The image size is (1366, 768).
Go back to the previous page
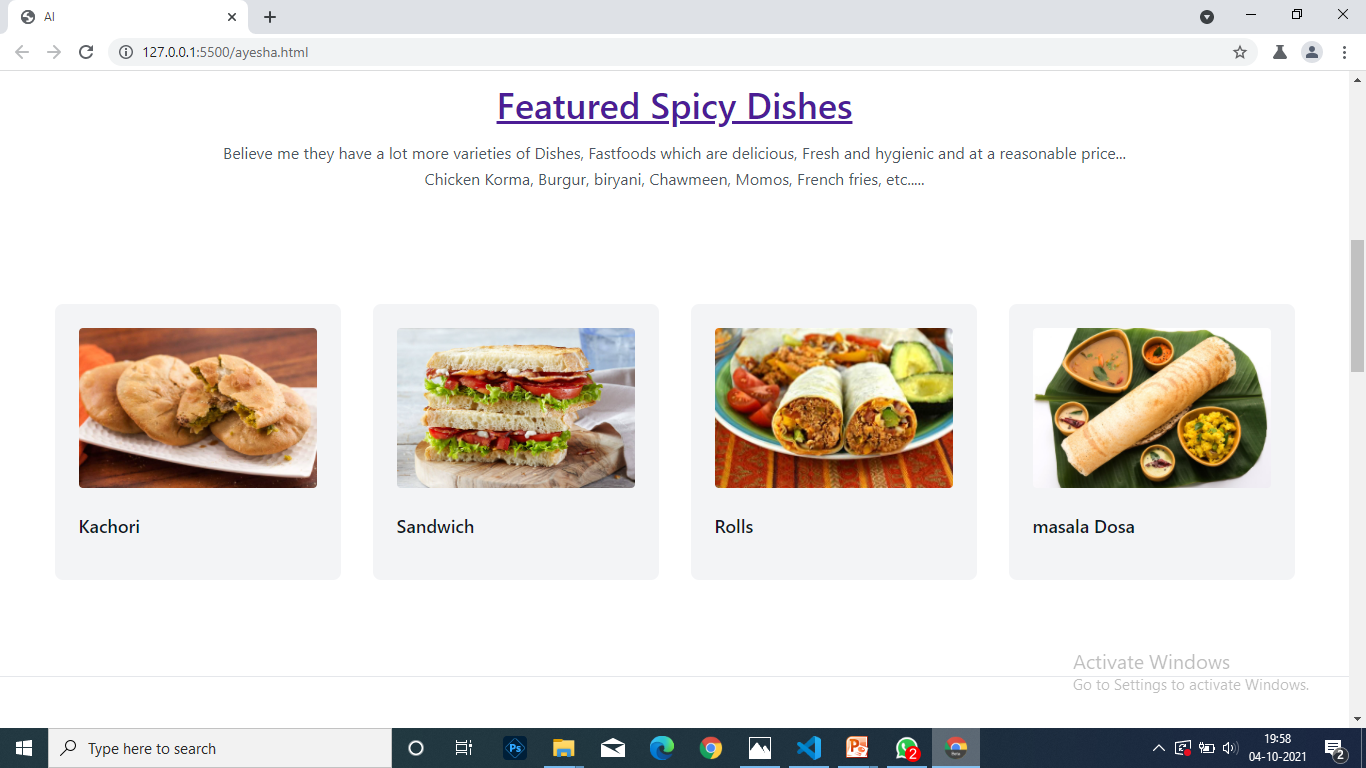(x=20, y=52)
